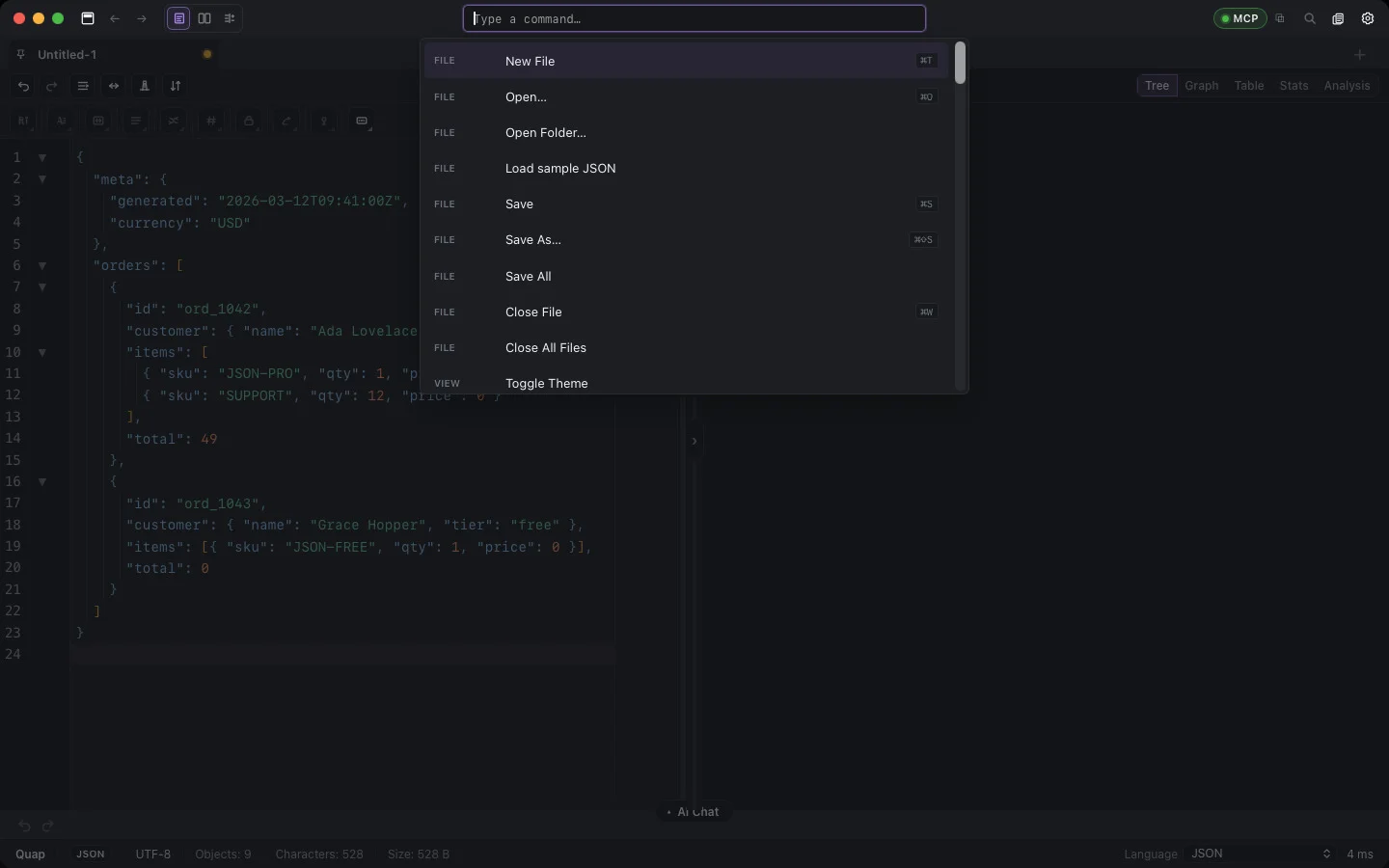
Task: Click the undo icon in editor toolbar
Action: [x=24, y=86]
